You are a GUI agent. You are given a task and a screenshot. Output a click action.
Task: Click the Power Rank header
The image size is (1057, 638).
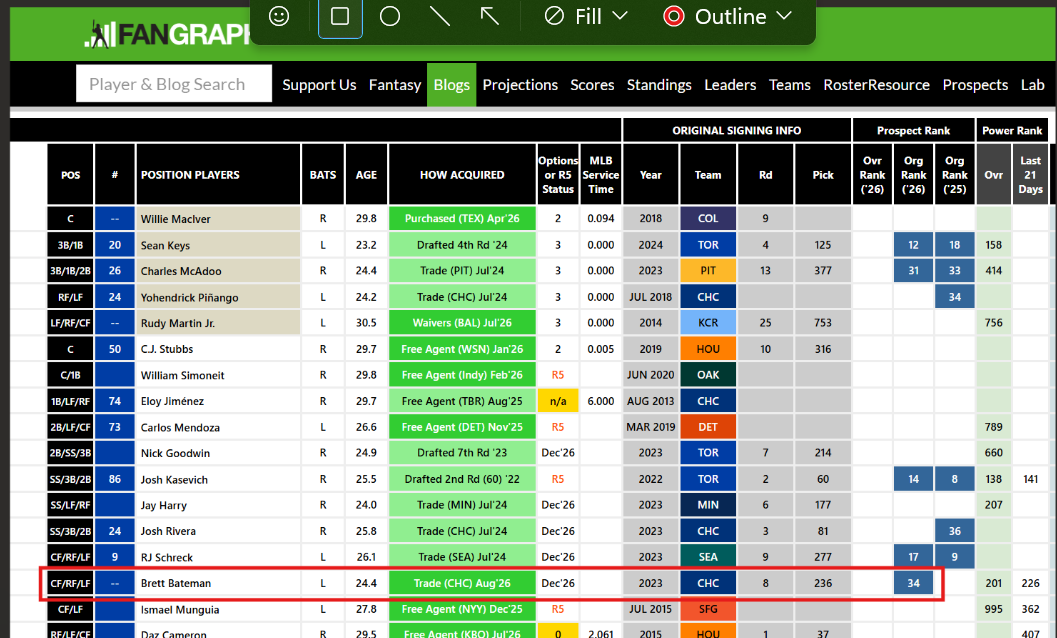[1012, 130]
